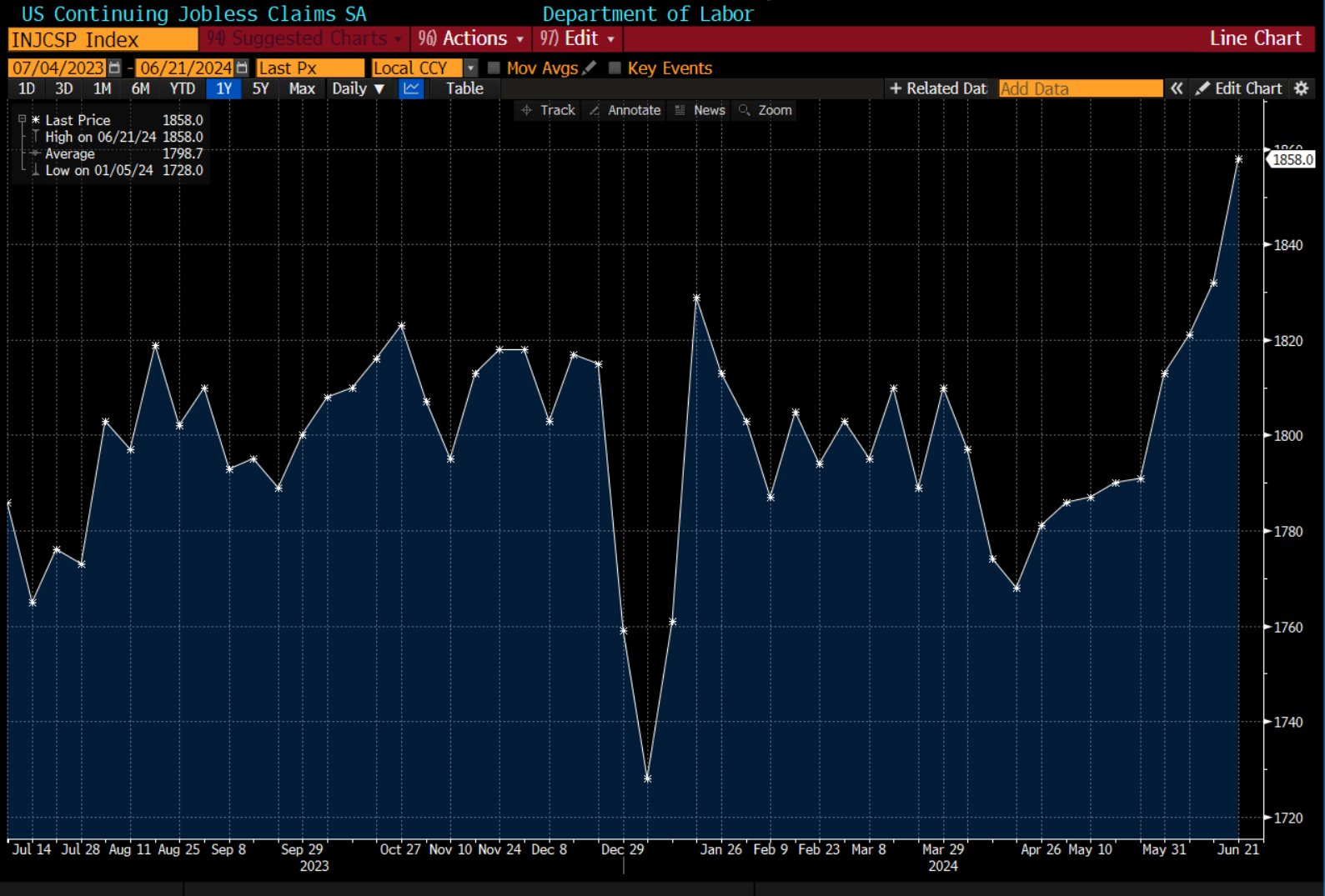Open the end date calendar picker
This screenshot has width=1325, height=896.
coord(242,68)
